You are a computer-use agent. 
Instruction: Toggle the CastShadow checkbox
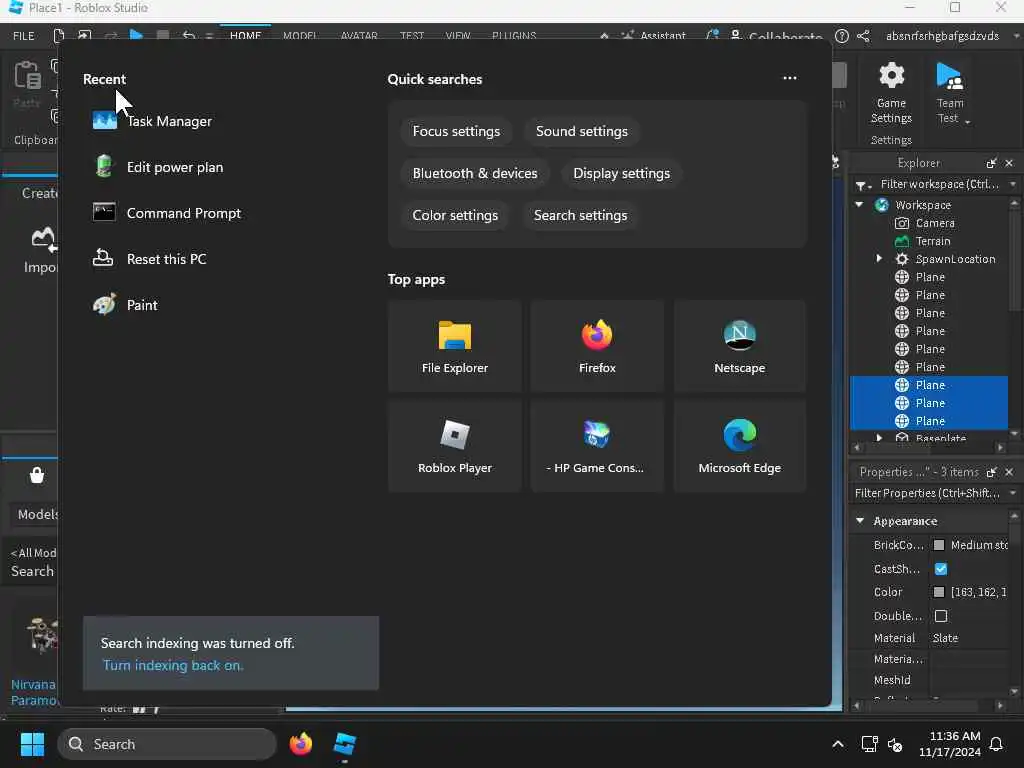[x=940, y=569]
